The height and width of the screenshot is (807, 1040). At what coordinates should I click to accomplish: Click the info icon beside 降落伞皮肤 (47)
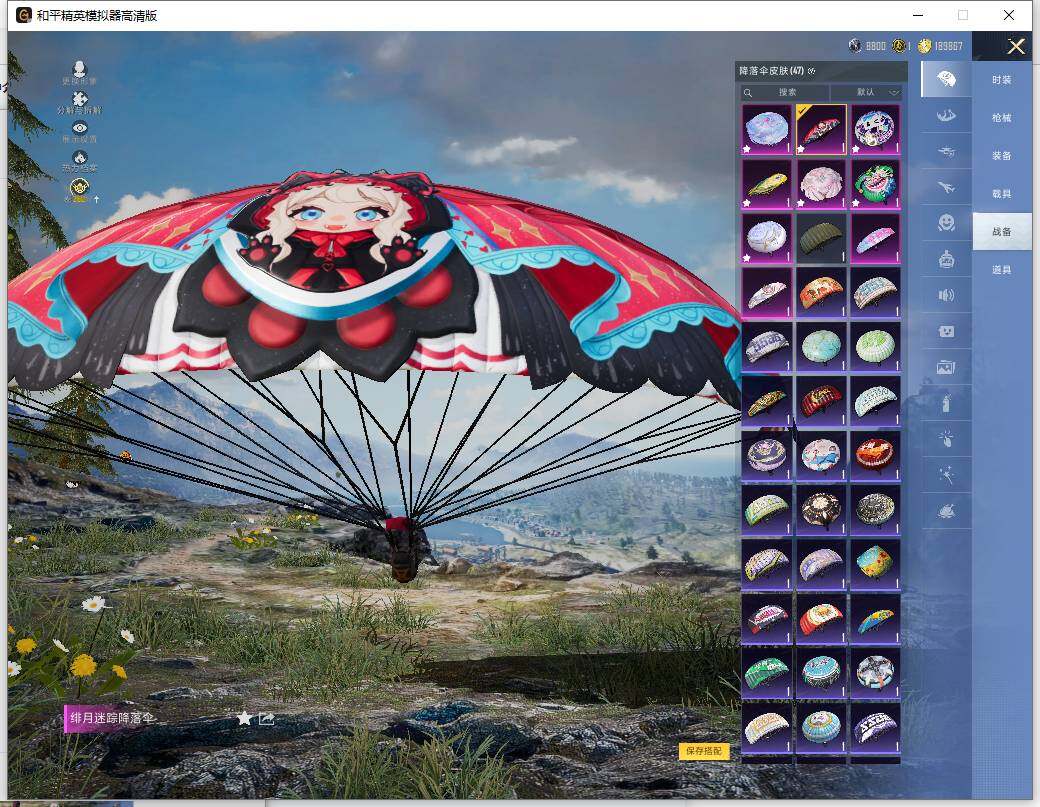pyautogui.click(x=812, y=71)
